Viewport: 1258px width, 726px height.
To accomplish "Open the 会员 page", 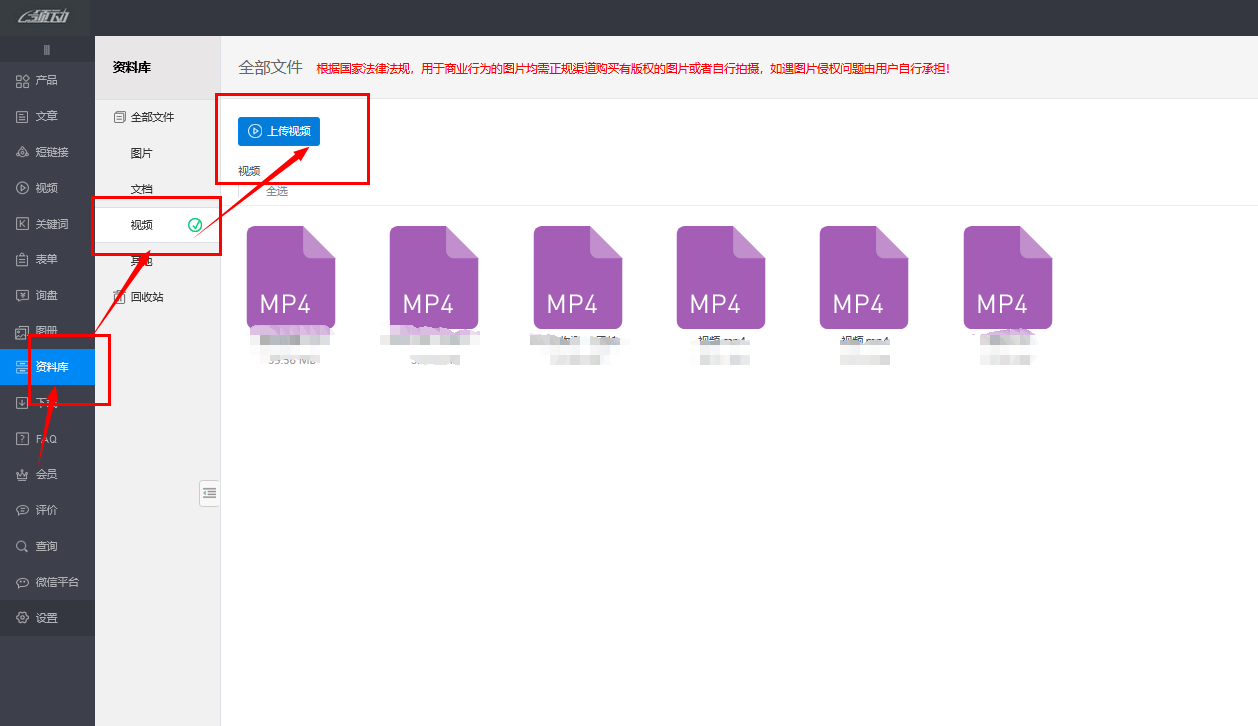I will [x=46, y=474].
